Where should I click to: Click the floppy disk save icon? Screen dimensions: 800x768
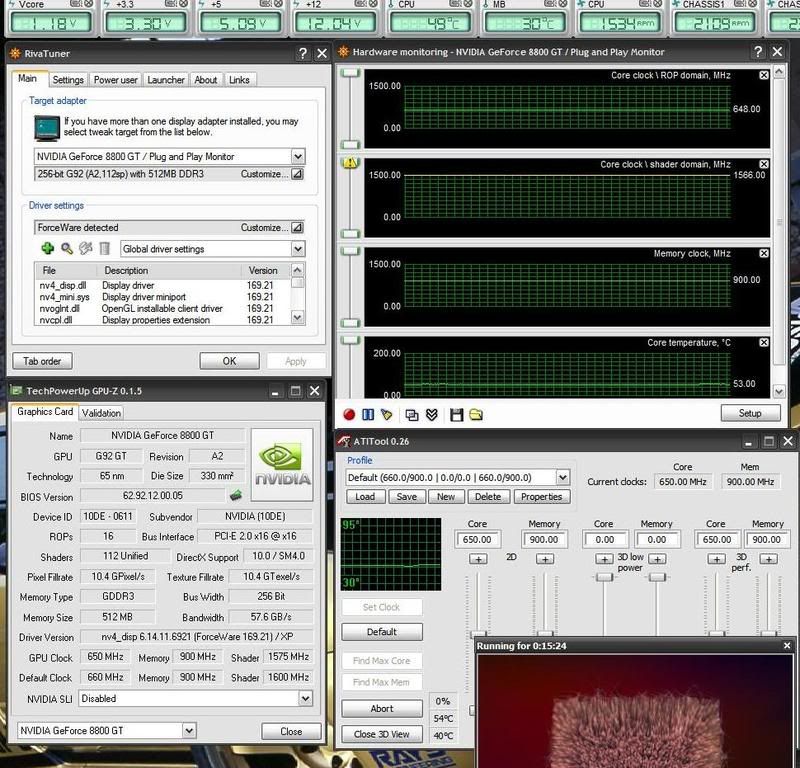click(x=456, y=414)
